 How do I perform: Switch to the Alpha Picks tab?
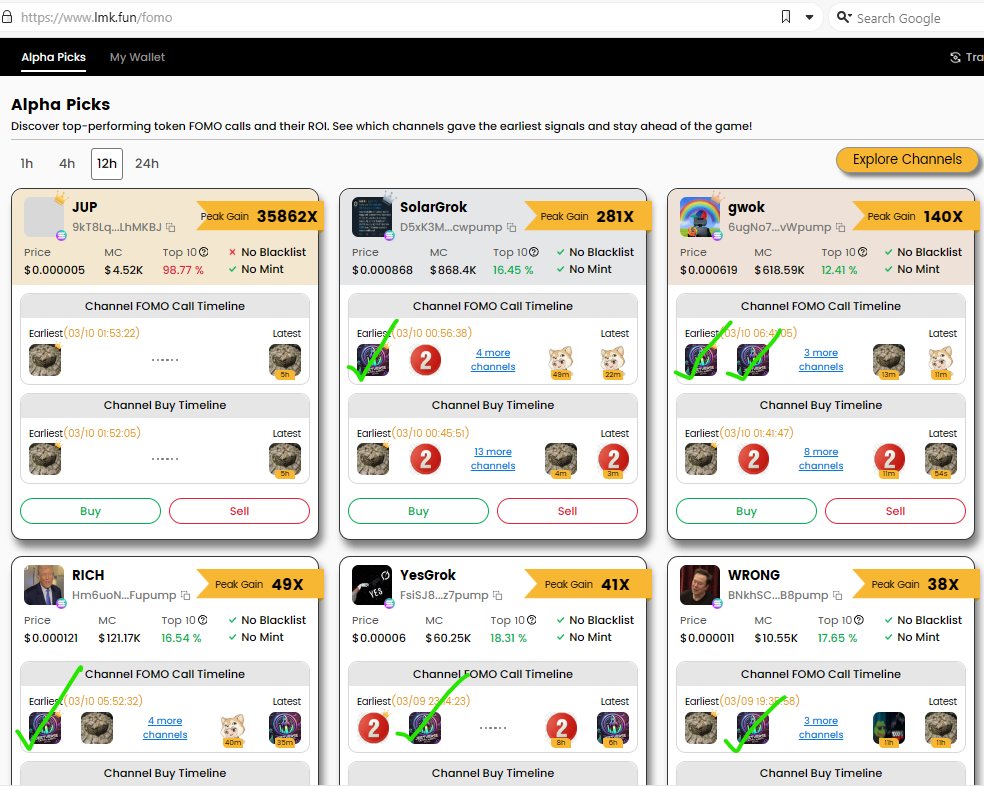coord(53,57)
